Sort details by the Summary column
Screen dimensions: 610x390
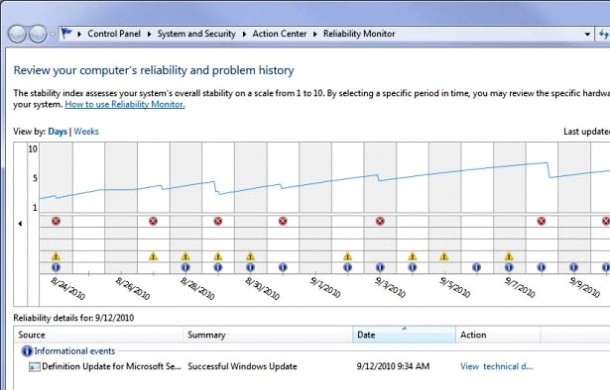268,335
